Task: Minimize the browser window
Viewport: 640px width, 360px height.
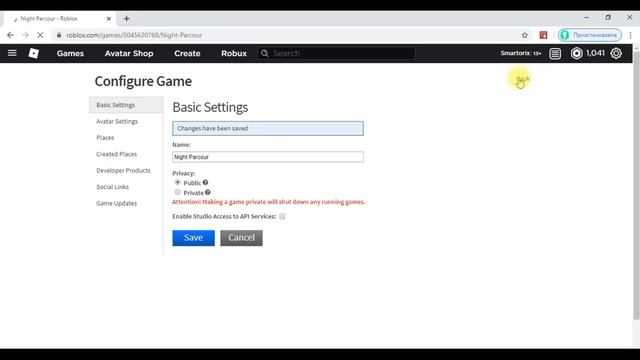Action: coord(587,18)
